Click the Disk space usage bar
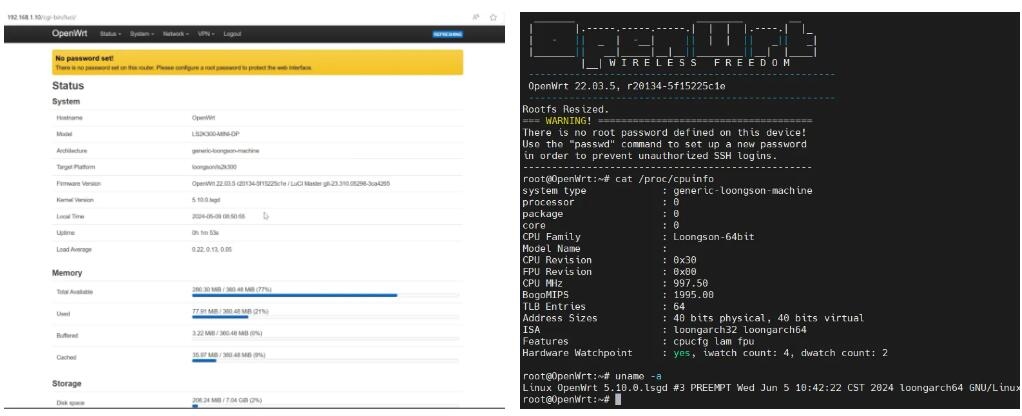This screenshot has height=416, width=1022. pyautogui.click(x=325, y=406)
